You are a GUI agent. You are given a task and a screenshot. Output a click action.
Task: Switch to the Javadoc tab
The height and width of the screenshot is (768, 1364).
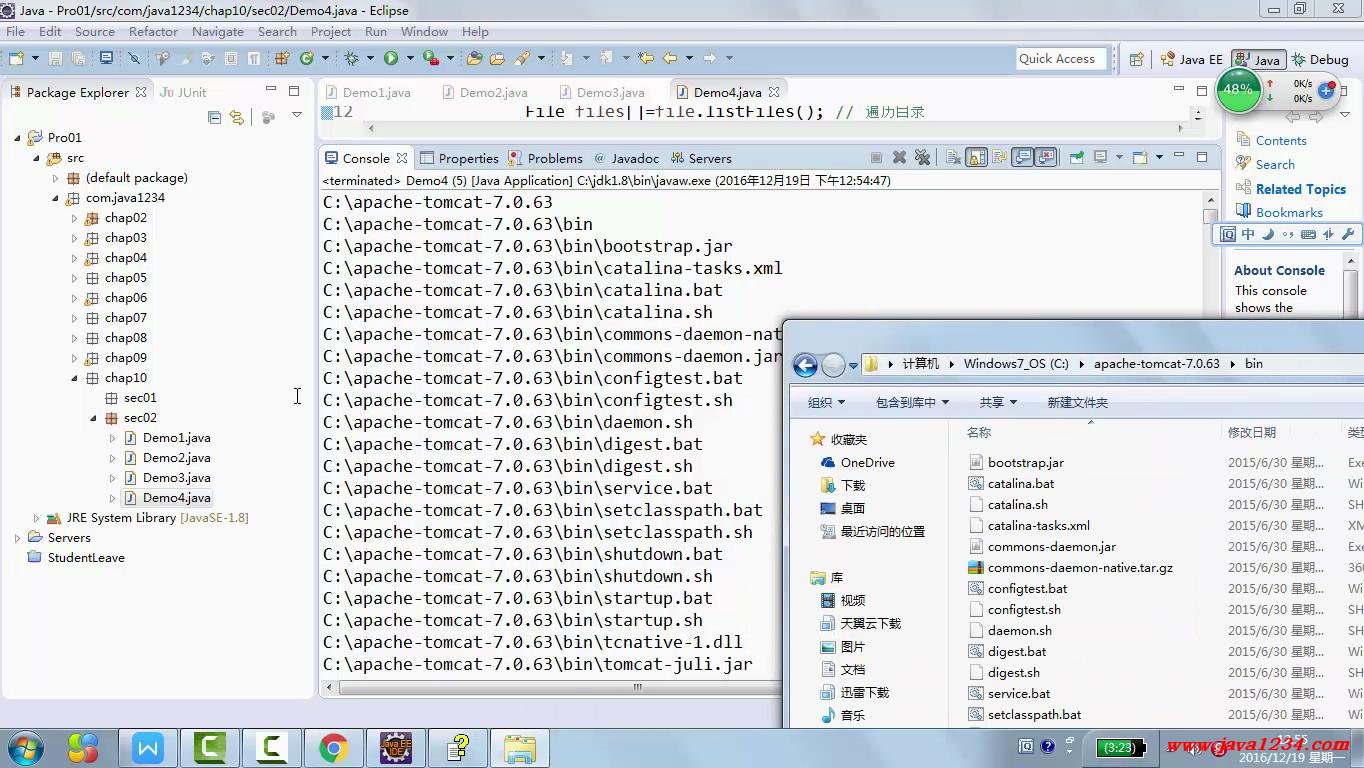point(626,158)
